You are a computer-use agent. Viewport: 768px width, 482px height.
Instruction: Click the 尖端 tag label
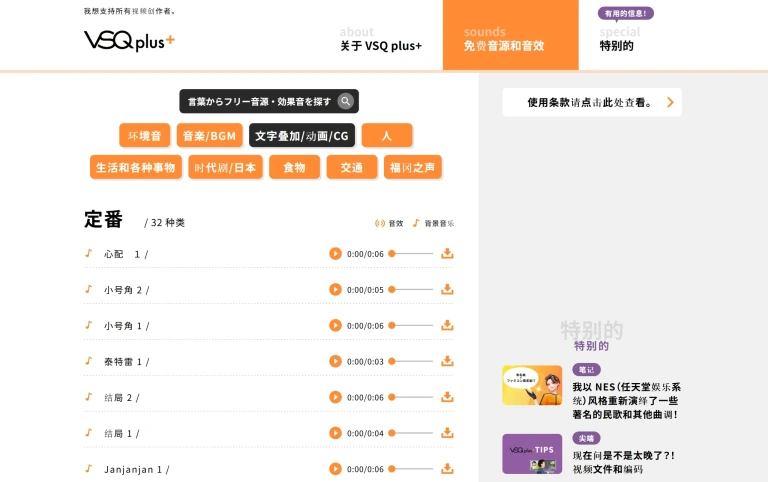coord(586,438)
